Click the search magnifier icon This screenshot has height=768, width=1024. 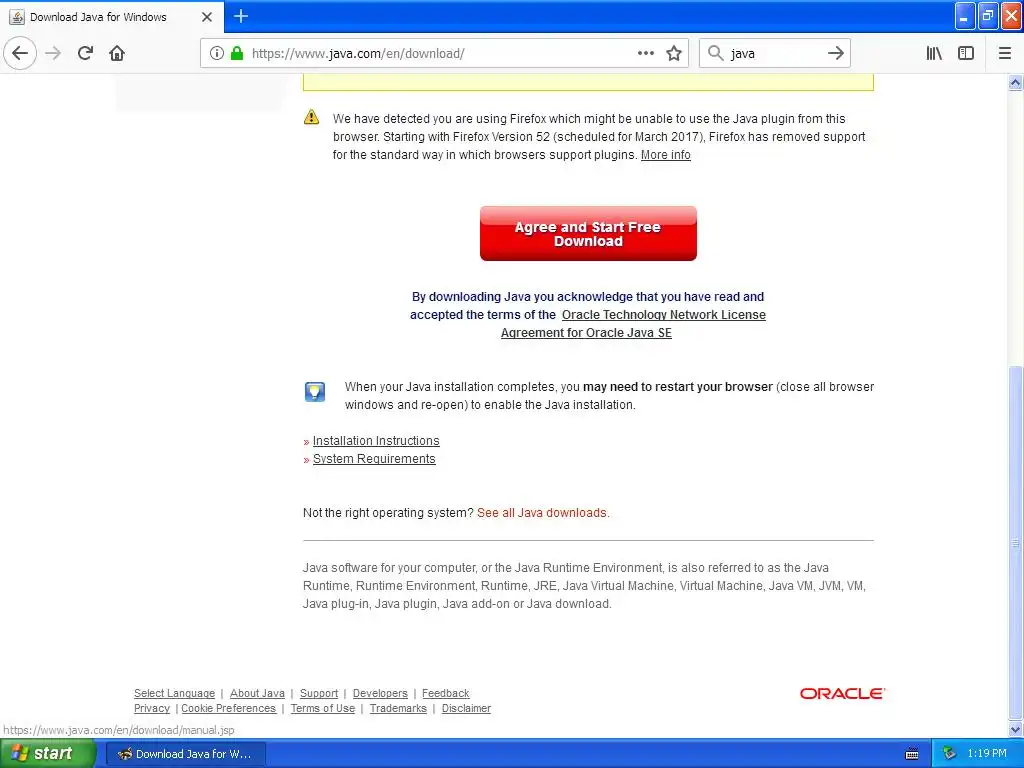[716, 54]
